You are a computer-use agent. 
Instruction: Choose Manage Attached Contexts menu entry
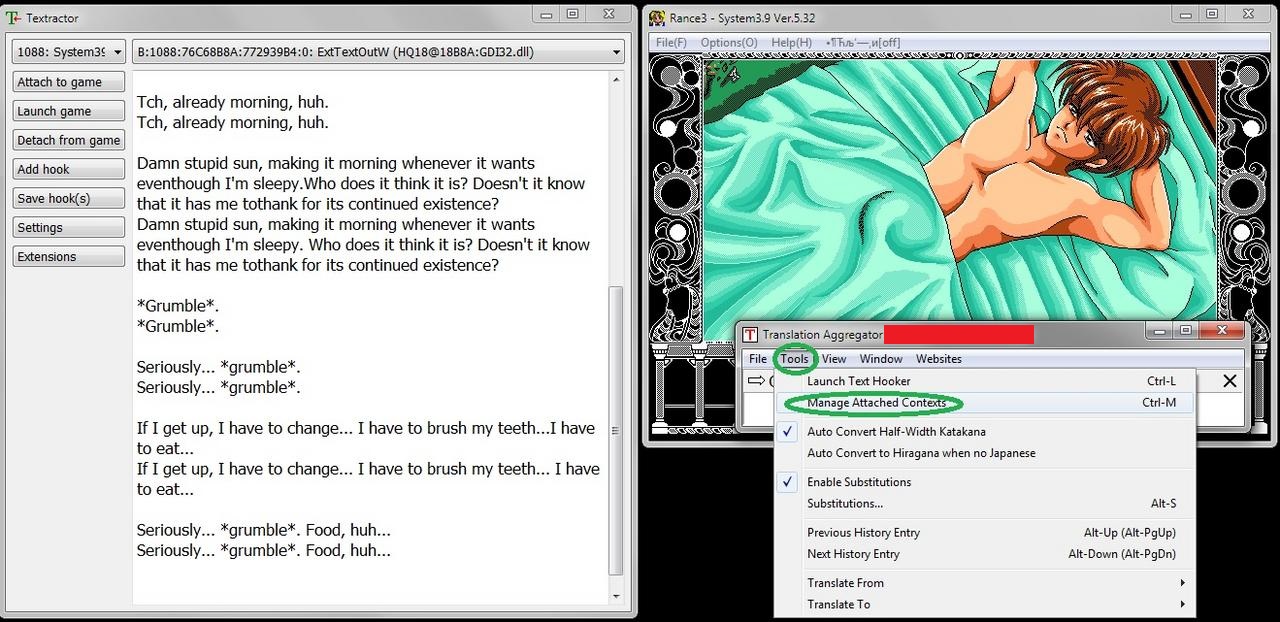click(985, 403)
